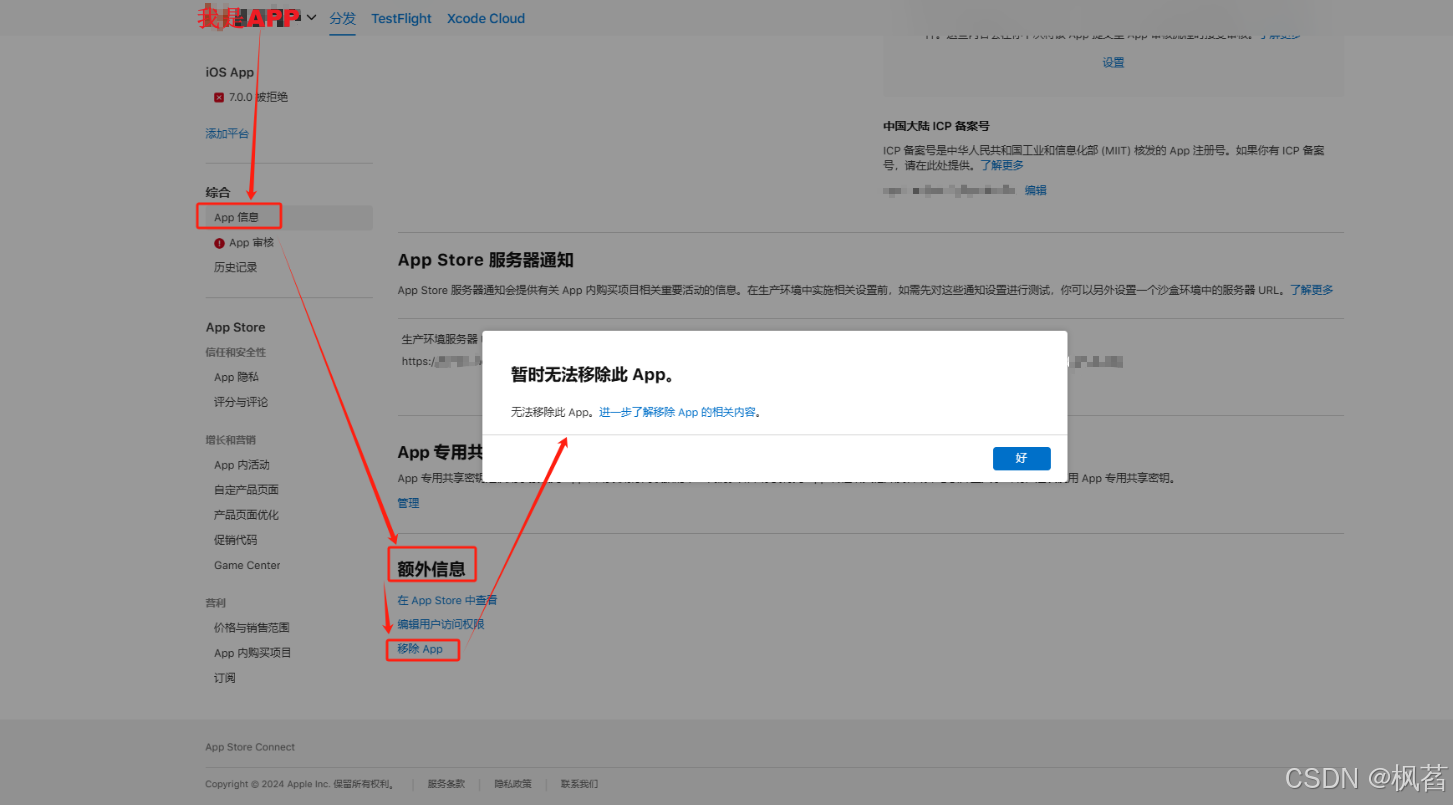The image size is (1453, 805).
Task: Click the 设置 link at top
Action: coord(1114,62)
